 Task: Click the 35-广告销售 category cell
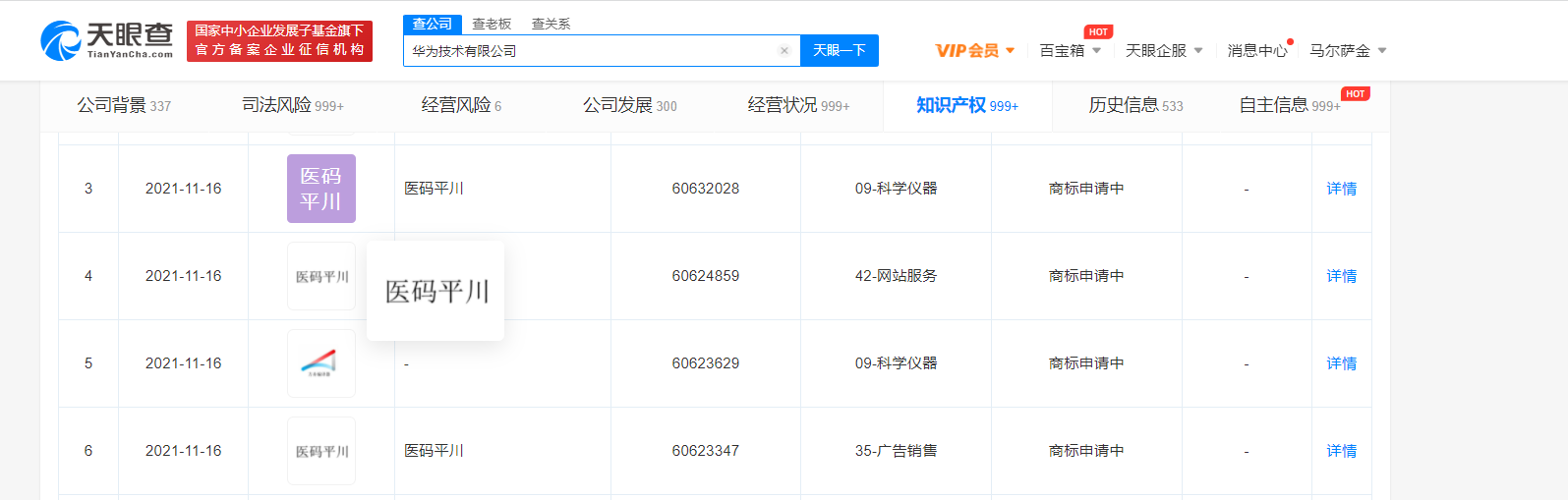[x=896, y=451]
